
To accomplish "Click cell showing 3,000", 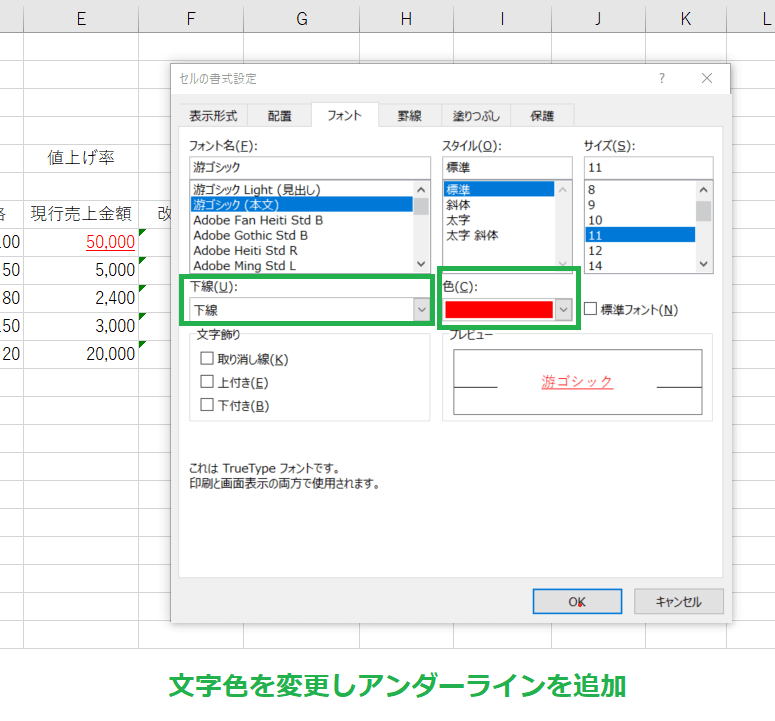I will click(x=81, y=326).
